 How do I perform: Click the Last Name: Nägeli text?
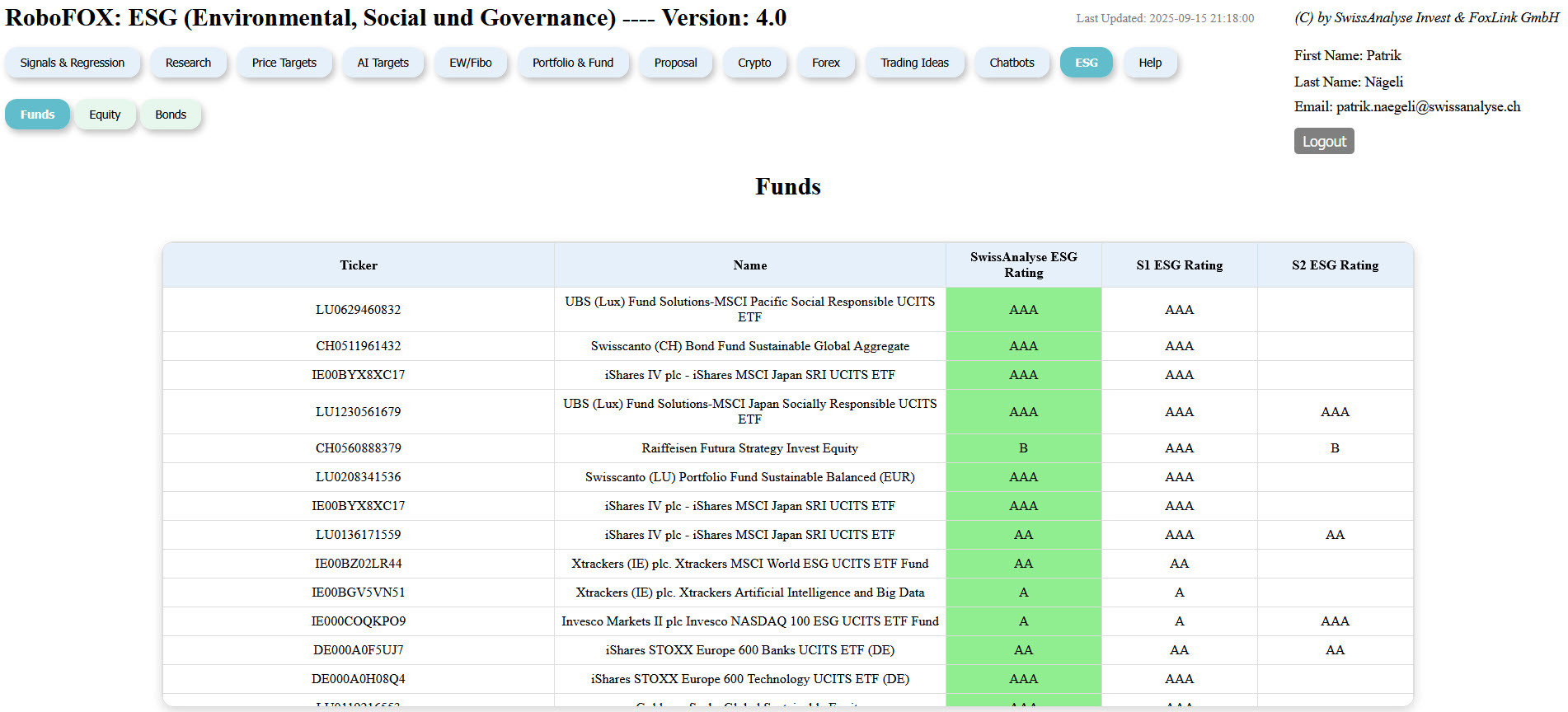point(1349,82)
